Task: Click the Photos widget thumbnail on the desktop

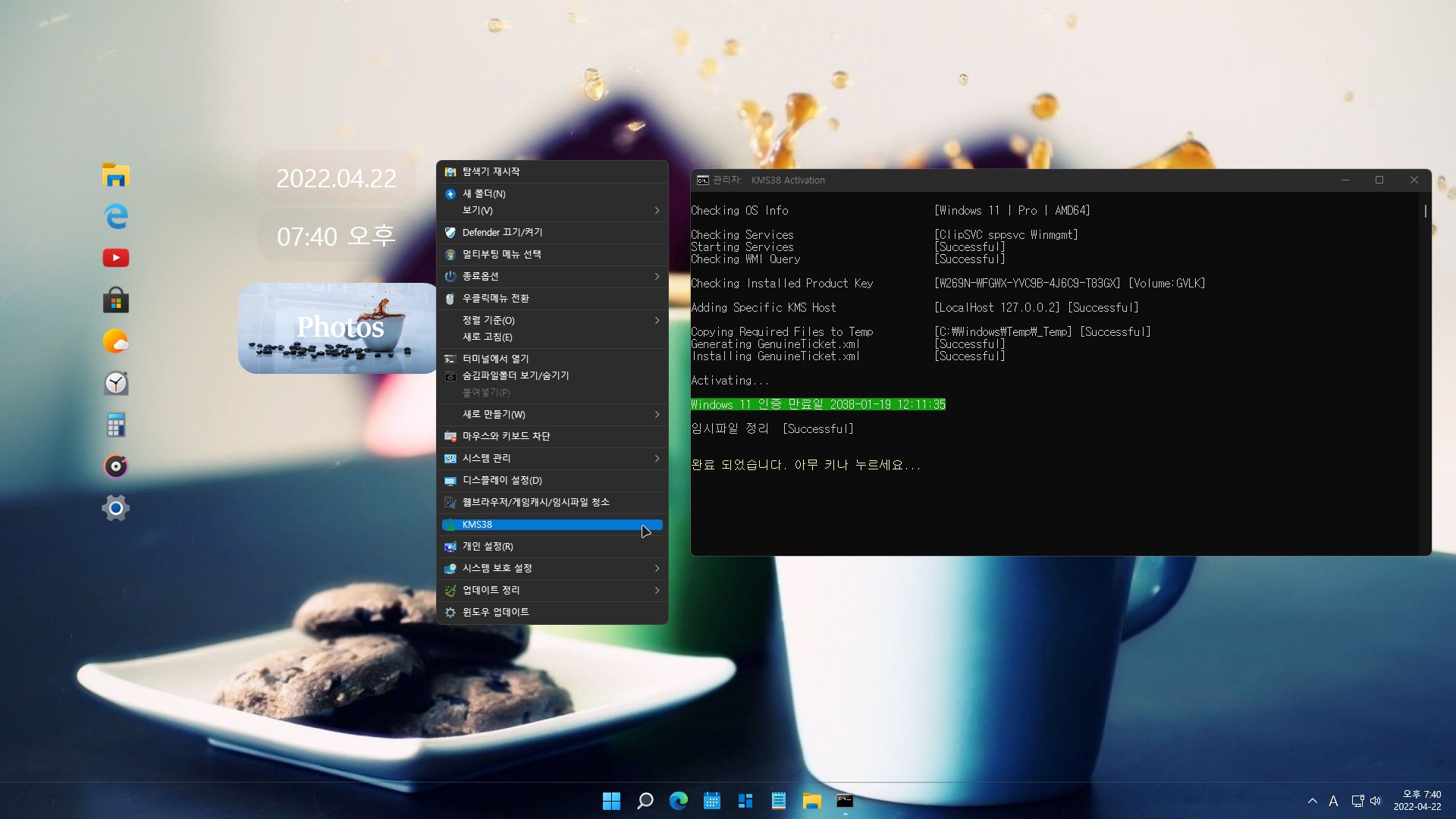Action: [x=339, y=328]
